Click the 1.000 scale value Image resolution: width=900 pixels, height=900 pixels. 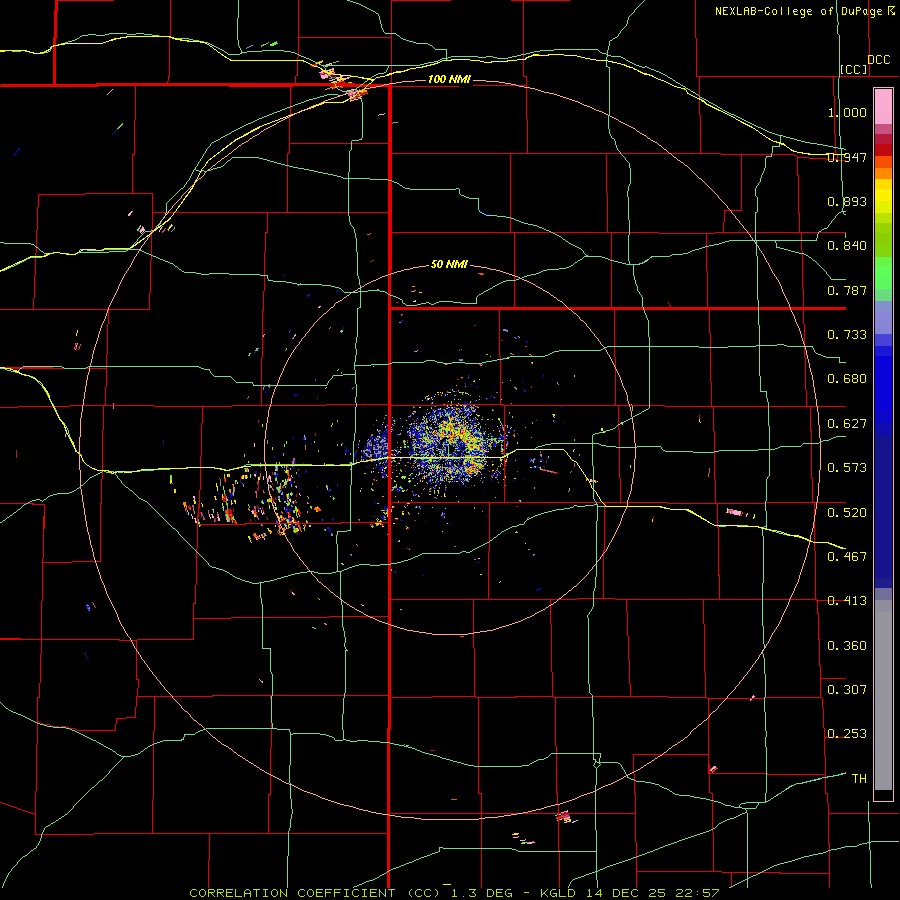[x=847, y=112]
